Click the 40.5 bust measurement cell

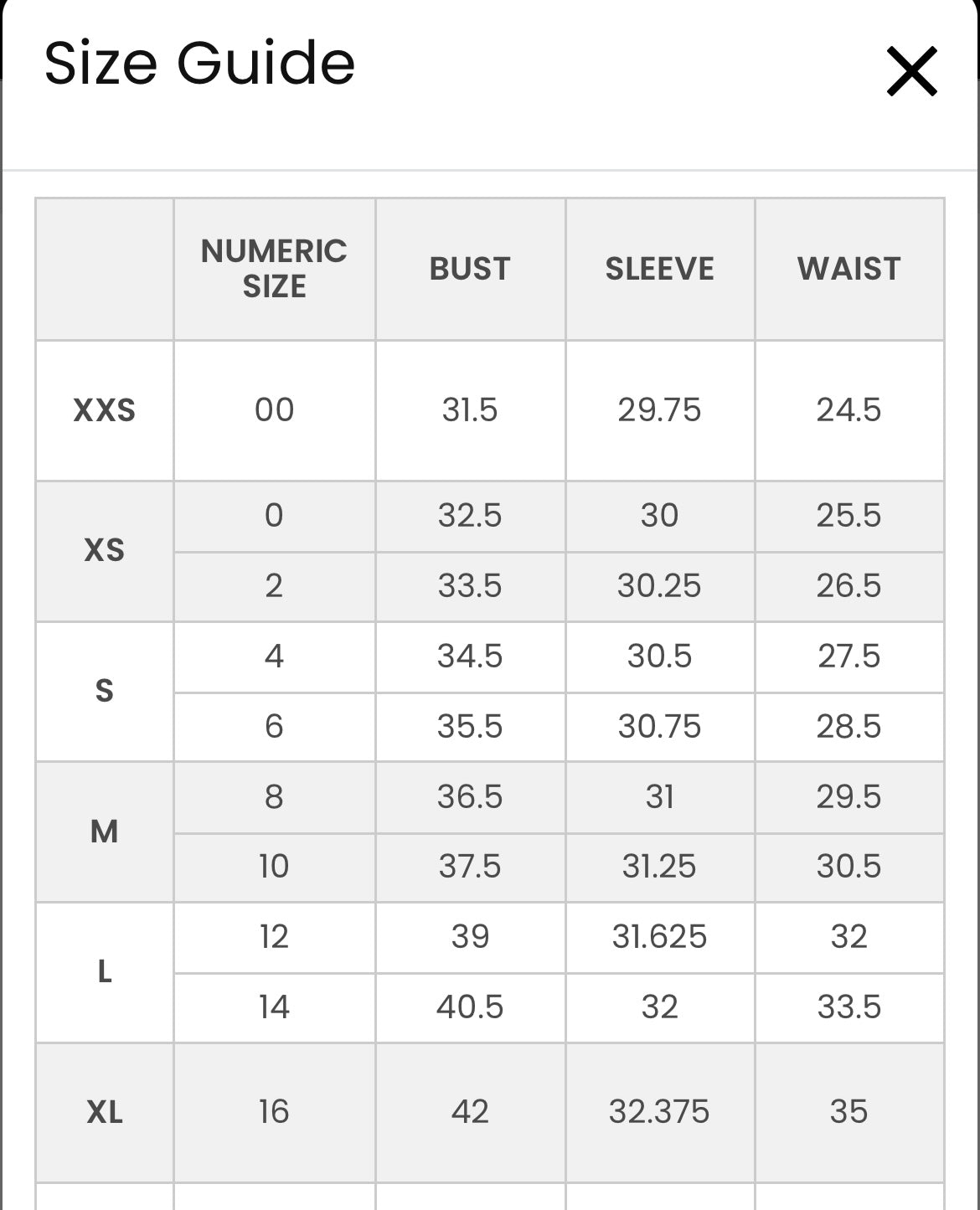coord(470,1007)
